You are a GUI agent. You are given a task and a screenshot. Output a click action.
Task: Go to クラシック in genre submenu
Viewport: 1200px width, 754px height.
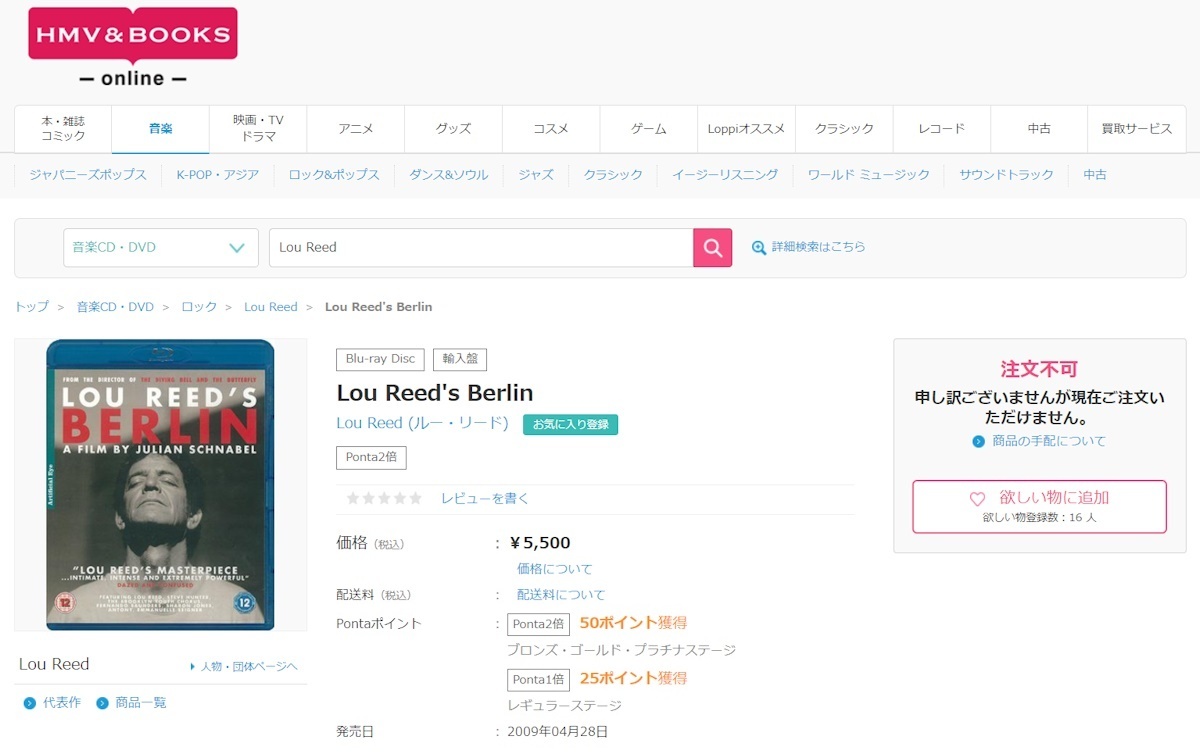point(613,175)
